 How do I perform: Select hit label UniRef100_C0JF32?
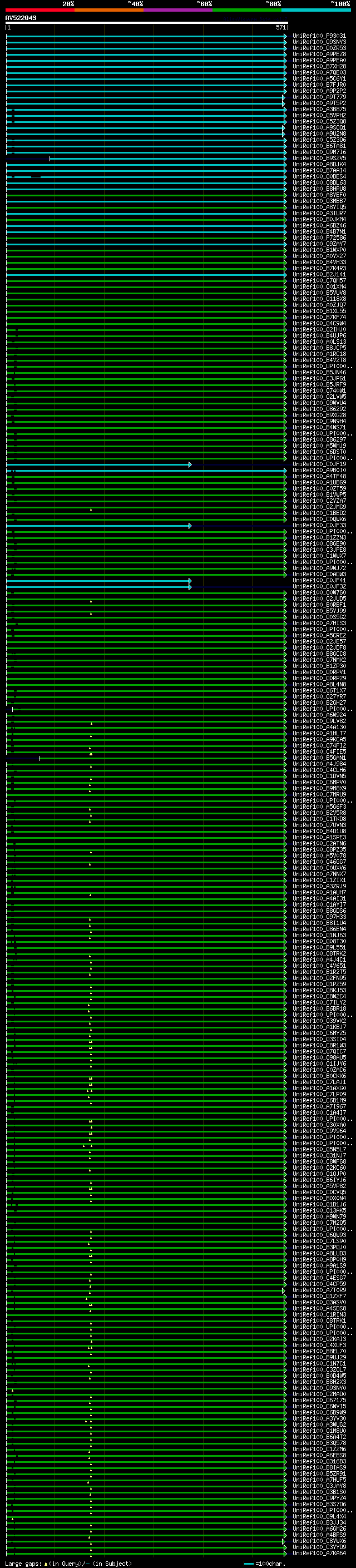pos(319,587)
